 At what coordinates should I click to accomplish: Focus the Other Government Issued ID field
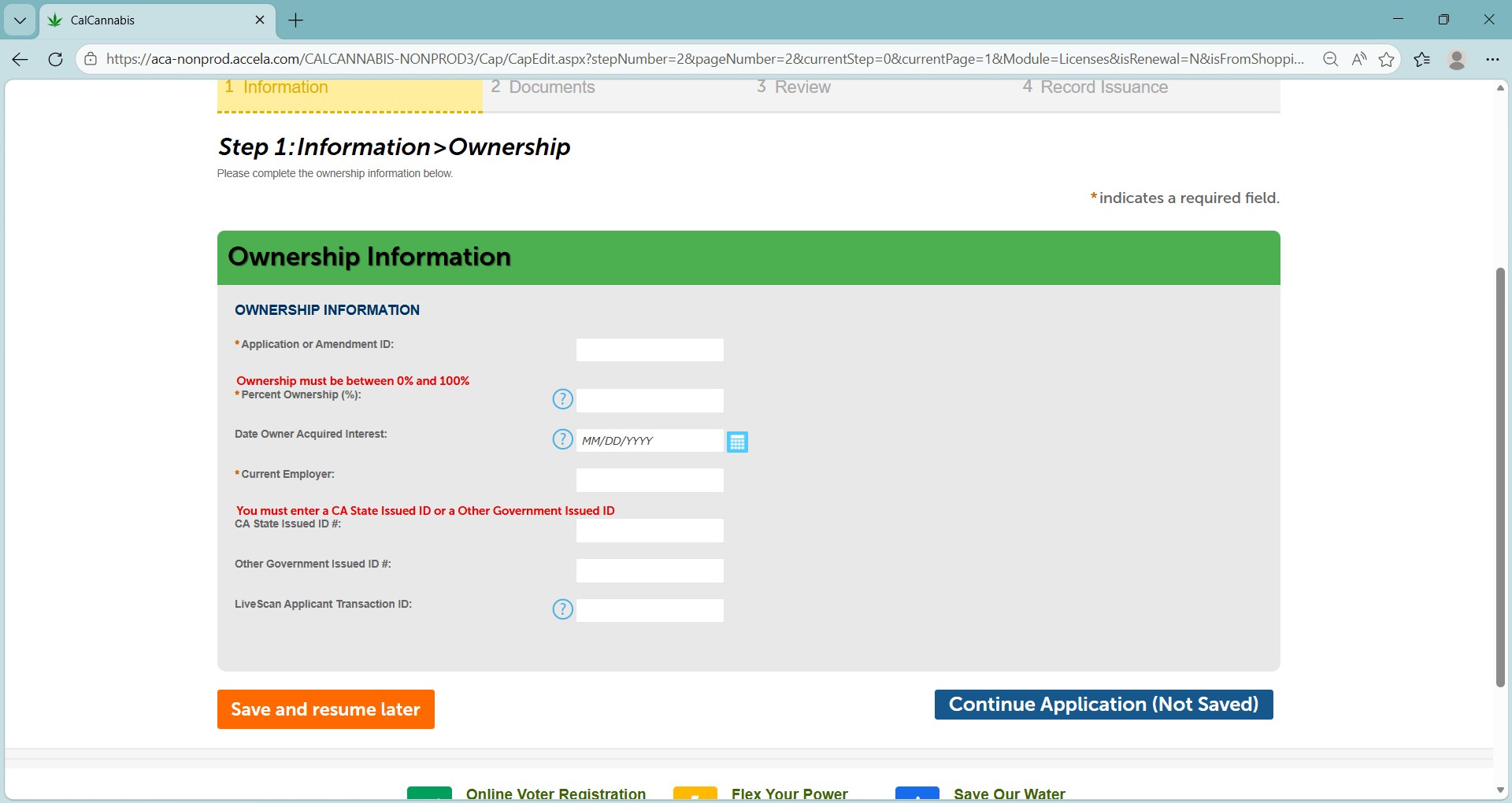pos(650,571)
